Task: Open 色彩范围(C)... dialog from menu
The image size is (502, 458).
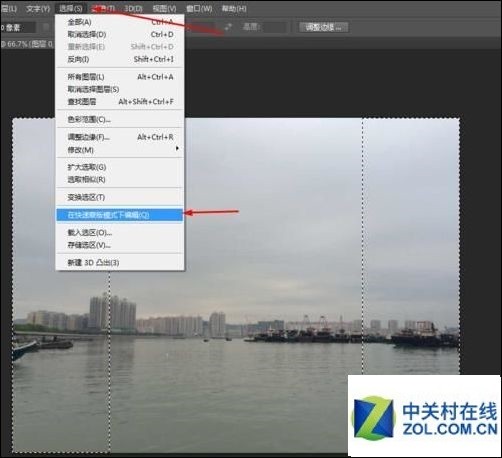Action: click(x=120, y=119)
